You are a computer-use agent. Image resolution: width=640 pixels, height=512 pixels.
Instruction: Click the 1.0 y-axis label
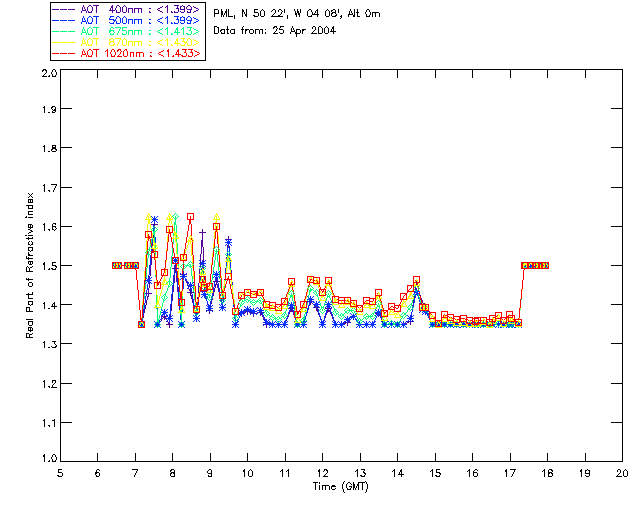[x=49, y=458]
